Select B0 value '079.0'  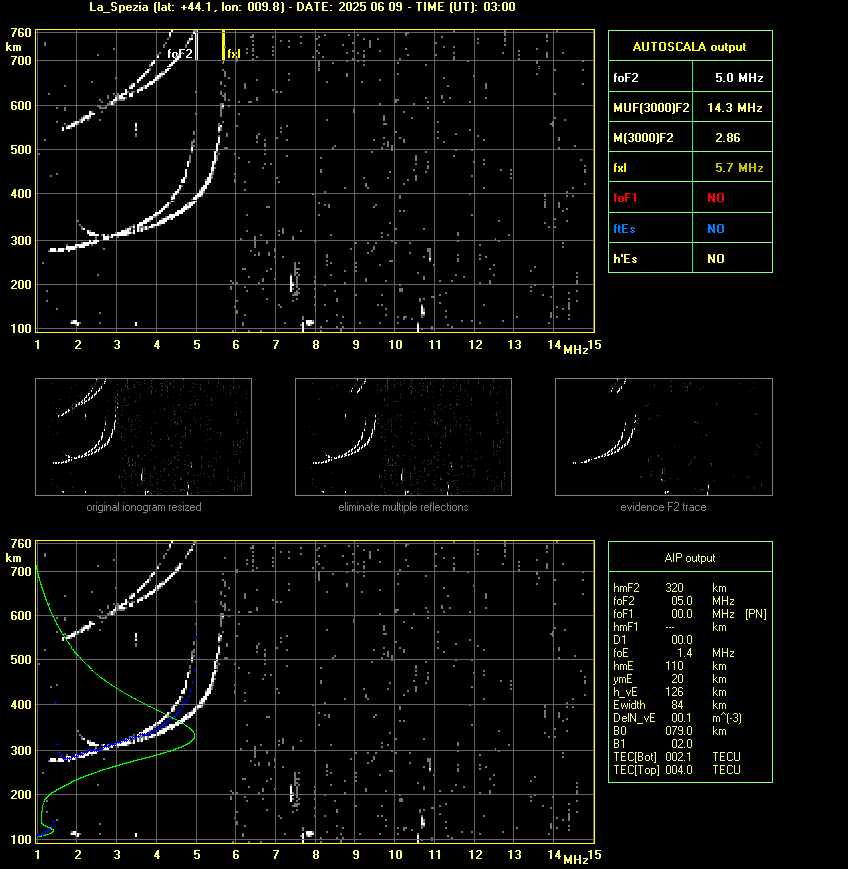click(679, 731)
